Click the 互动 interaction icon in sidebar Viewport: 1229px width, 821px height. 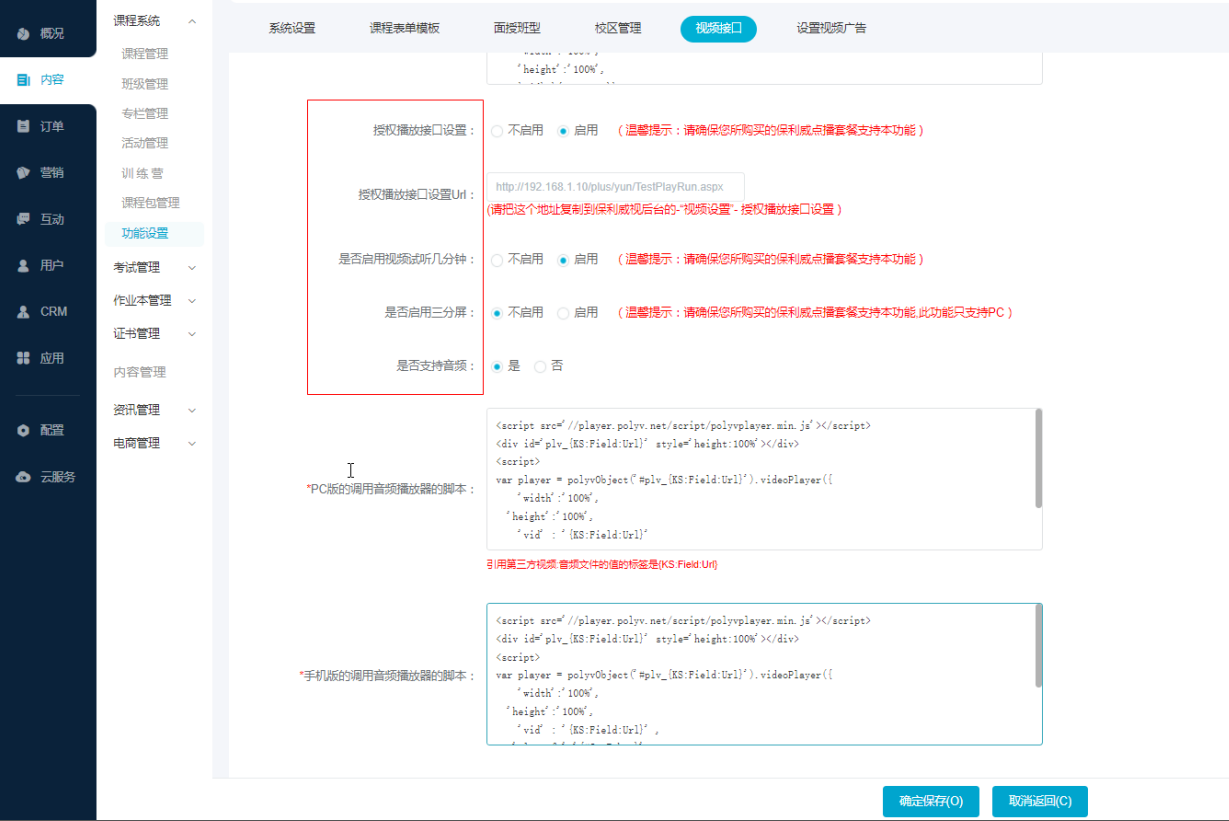click(24, 220)
